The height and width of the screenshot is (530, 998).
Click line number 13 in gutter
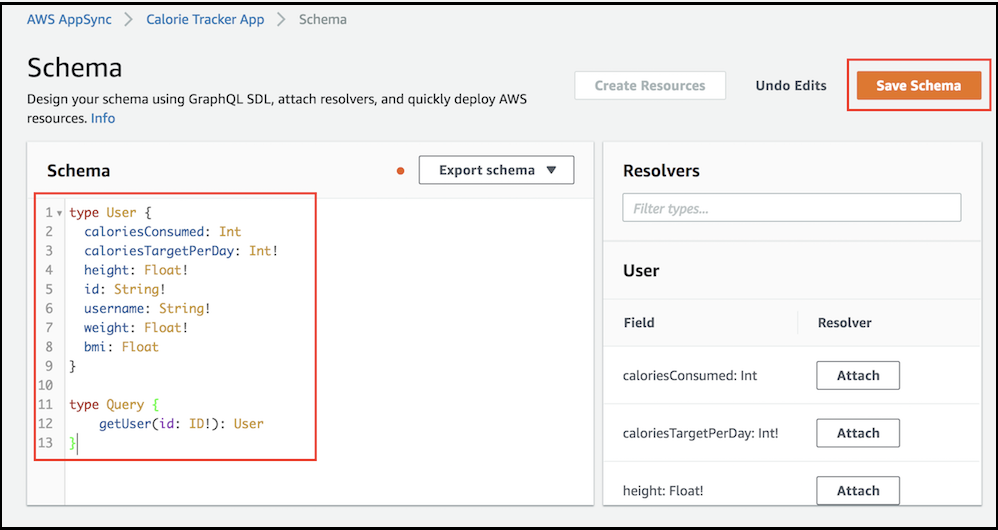coord(45,442)
